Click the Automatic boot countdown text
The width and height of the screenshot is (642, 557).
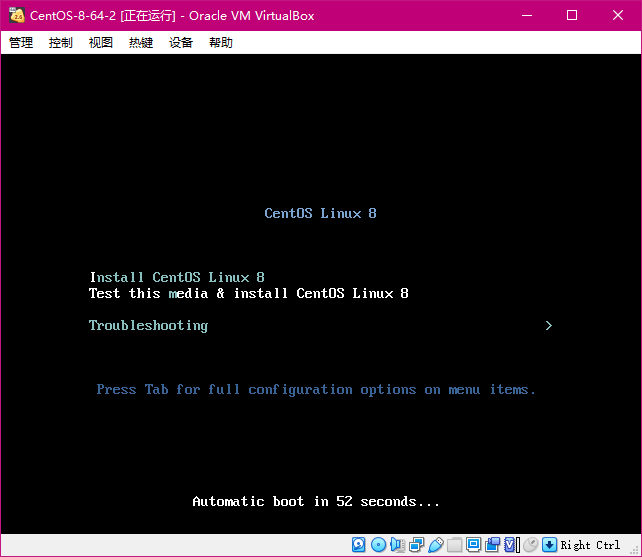(316, 501)
